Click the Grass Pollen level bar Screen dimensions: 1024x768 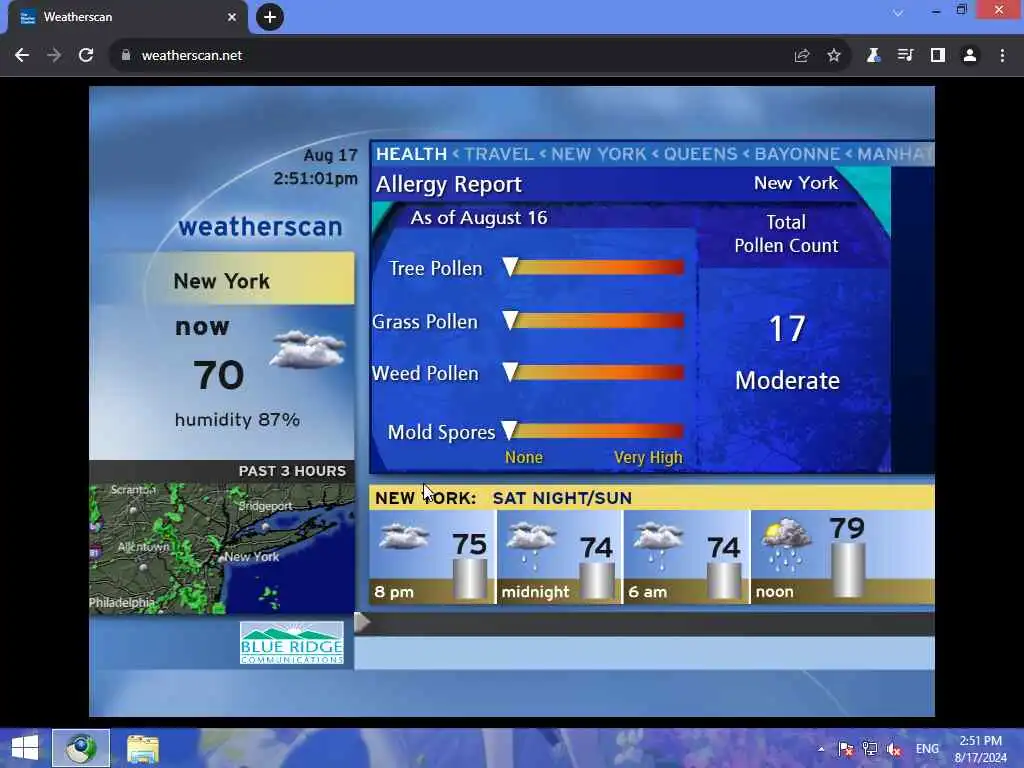[594, 321]
